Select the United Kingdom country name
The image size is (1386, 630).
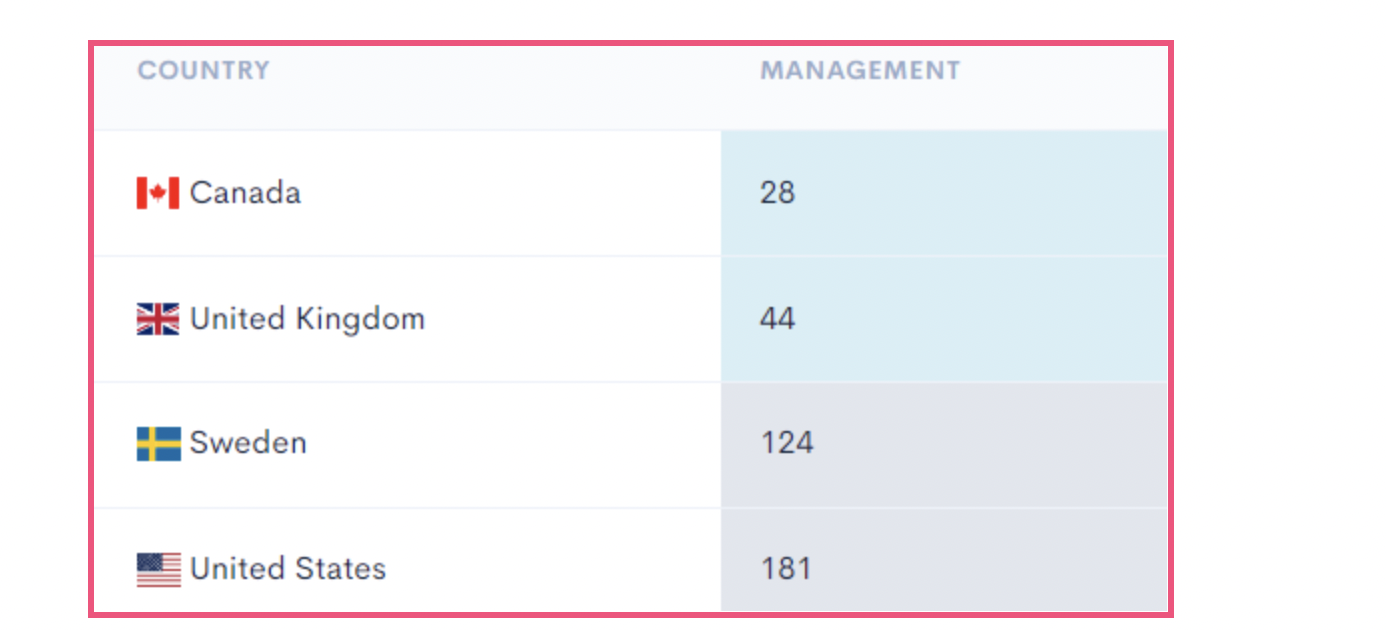307,319
